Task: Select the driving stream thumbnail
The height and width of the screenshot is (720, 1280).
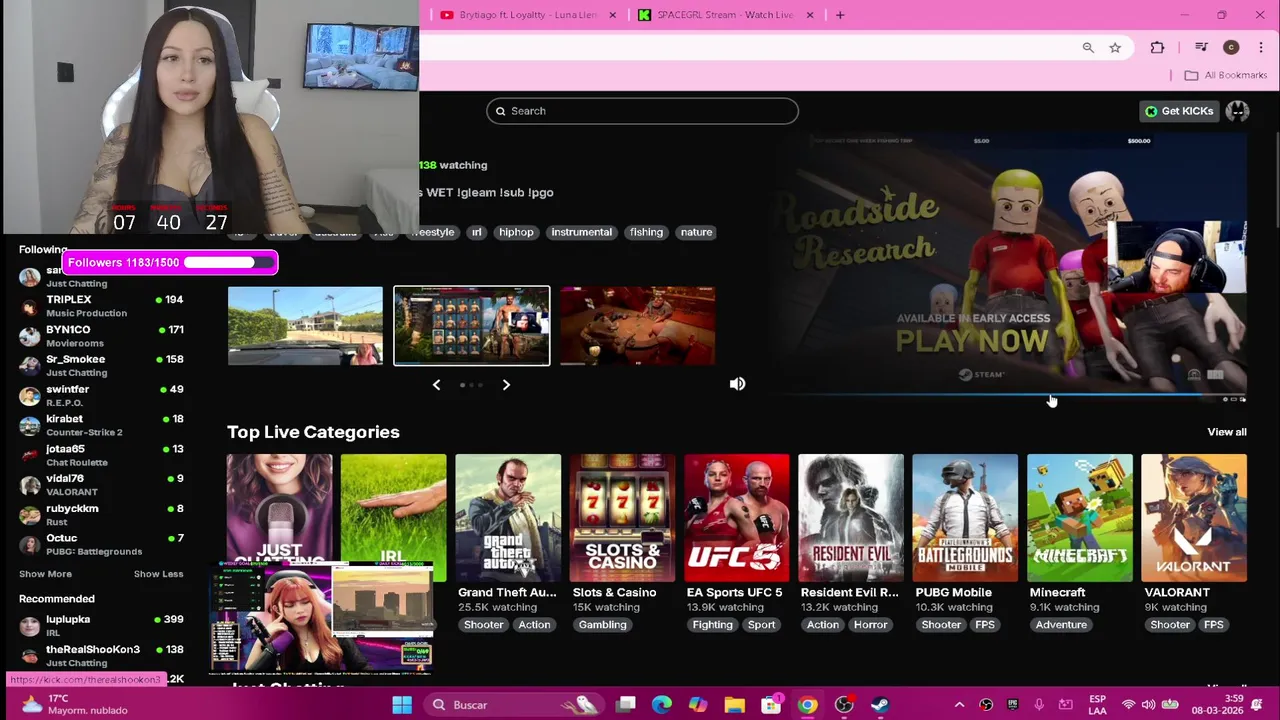Action: (305, 326)
